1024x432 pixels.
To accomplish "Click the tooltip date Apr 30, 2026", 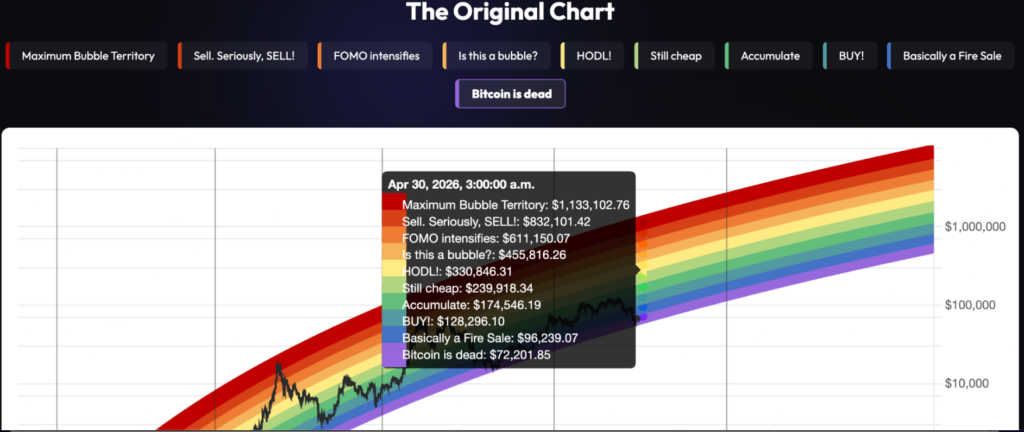I will coord(461,184).
